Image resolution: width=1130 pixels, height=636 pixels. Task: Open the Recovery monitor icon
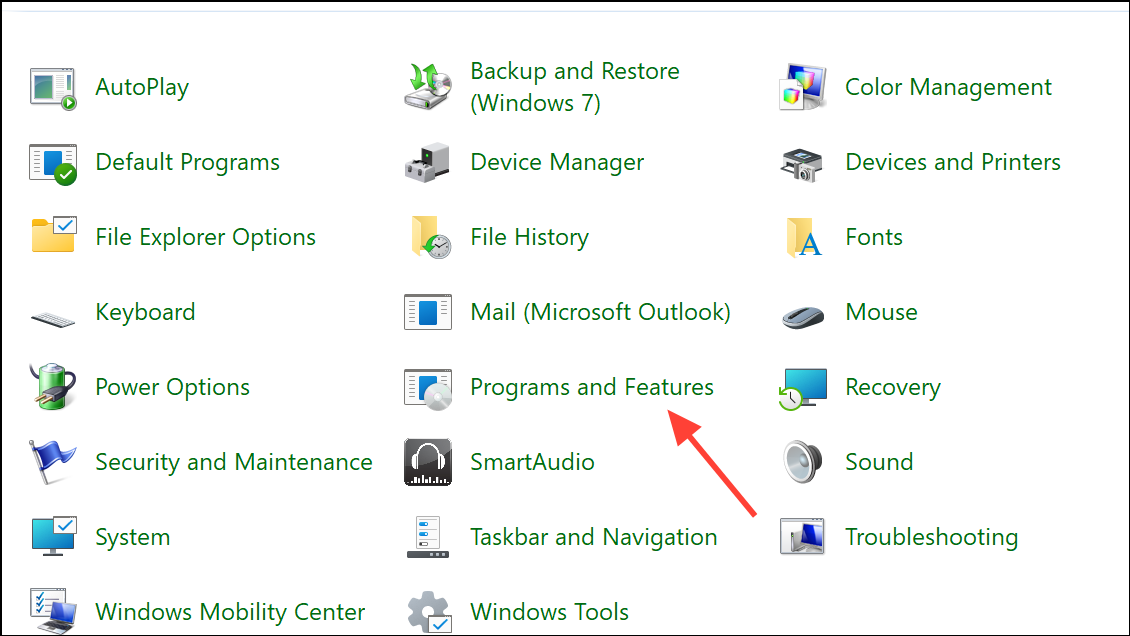tap(803, 389)
